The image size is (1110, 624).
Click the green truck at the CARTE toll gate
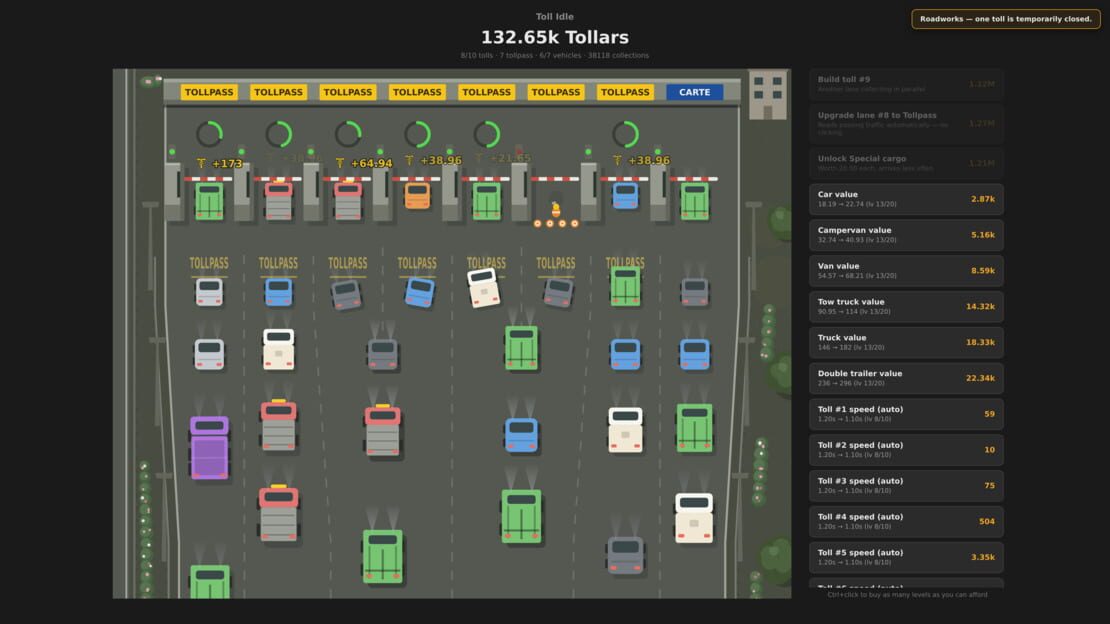click(694, 201)
